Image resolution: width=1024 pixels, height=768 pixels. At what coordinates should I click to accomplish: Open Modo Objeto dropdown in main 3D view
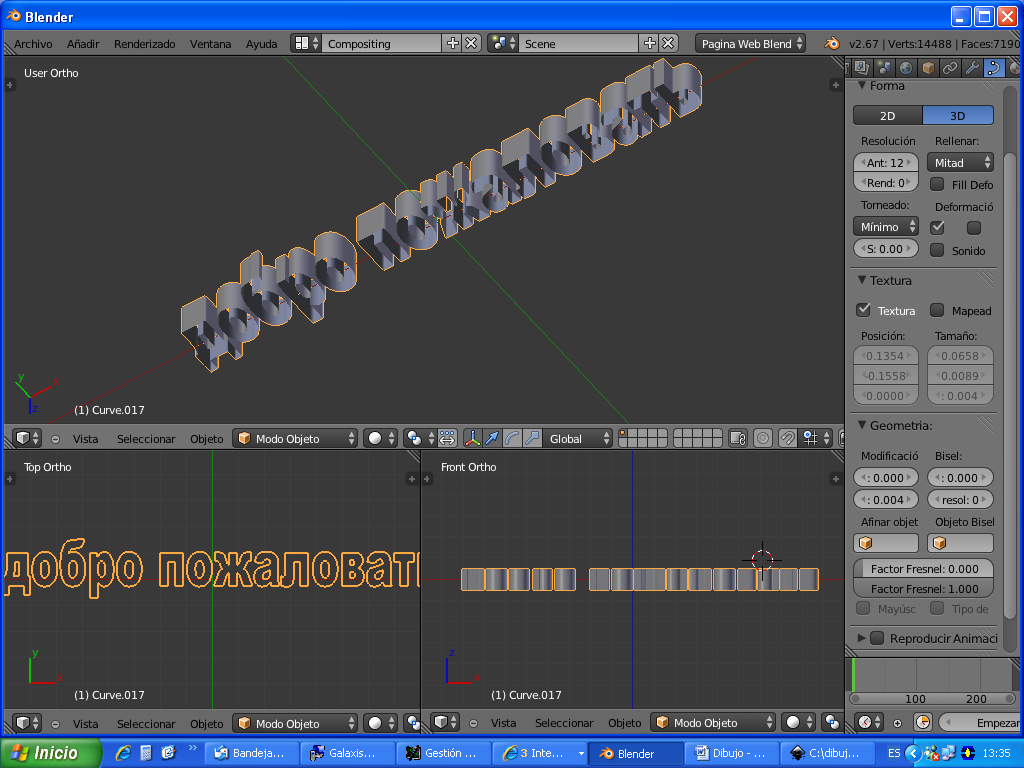pos(296,438)
